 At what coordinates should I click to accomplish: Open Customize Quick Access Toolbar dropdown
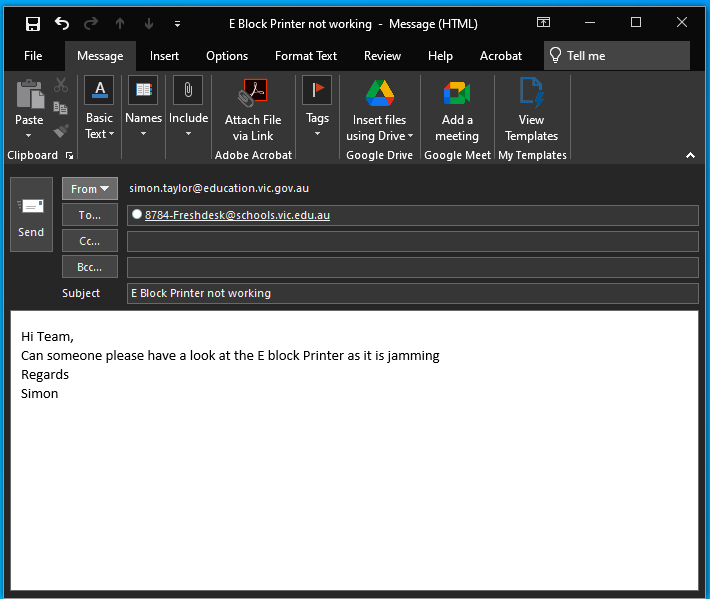coord(178,24)
